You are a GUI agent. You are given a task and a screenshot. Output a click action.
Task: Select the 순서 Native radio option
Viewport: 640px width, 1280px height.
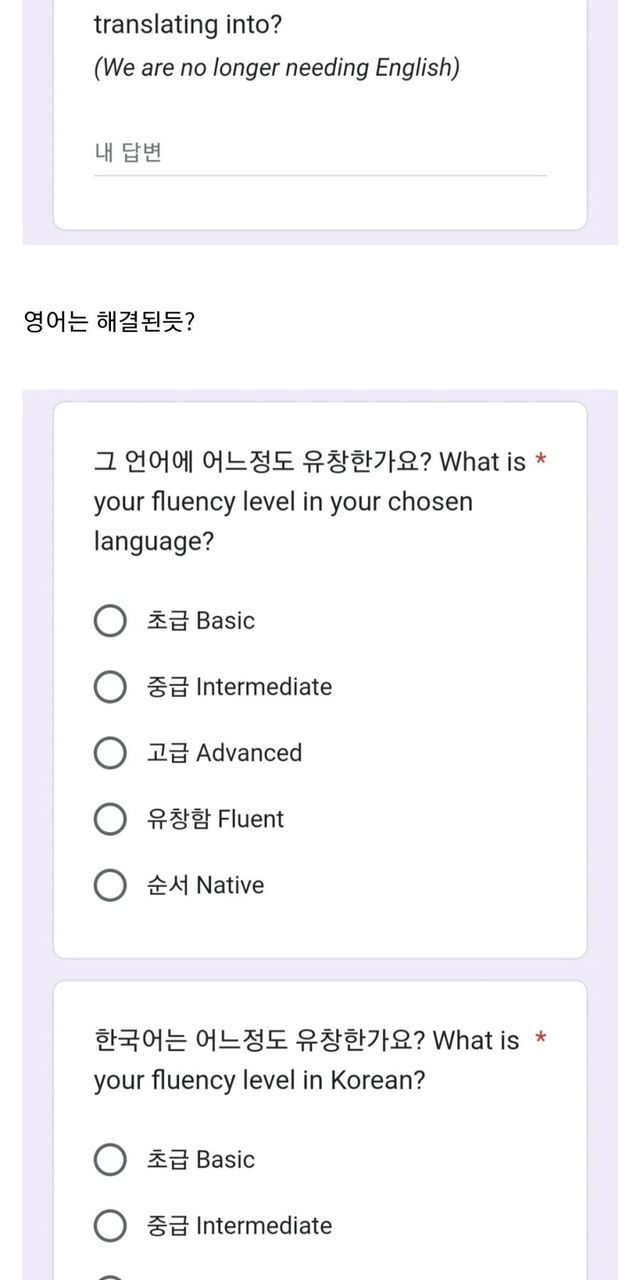[x=110, y=885]
